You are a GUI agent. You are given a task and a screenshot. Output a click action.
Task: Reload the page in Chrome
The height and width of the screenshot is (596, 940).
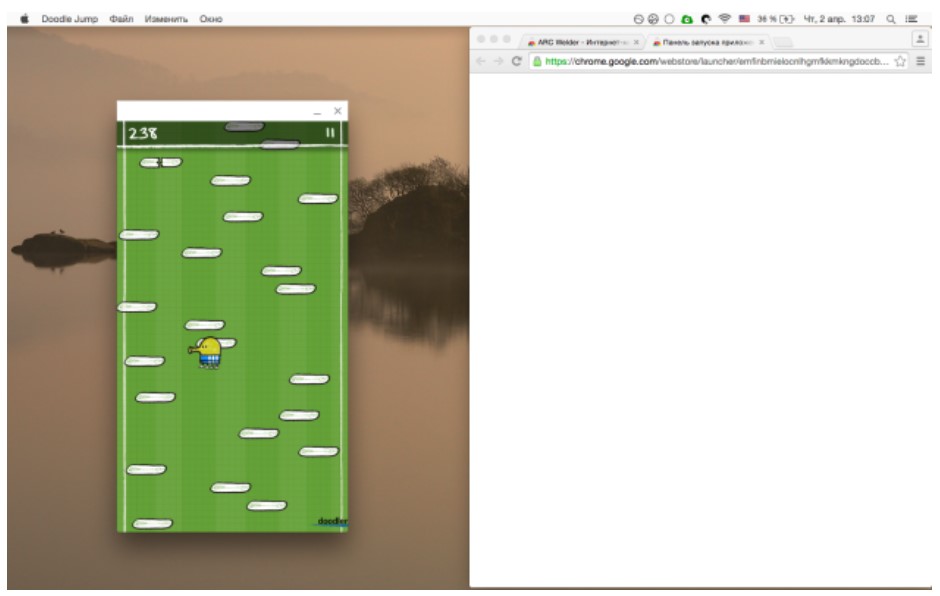tap(516, 61)
